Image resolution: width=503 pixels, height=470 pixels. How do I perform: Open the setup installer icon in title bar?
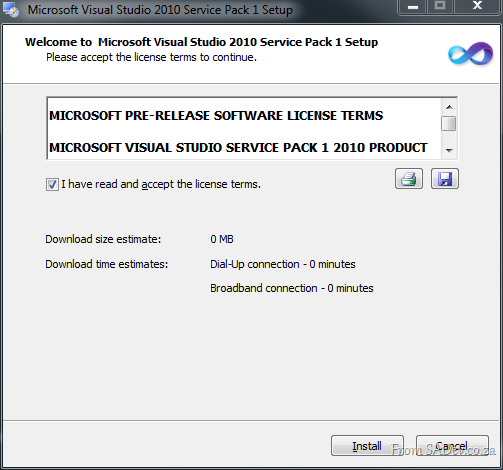[11, 9]
